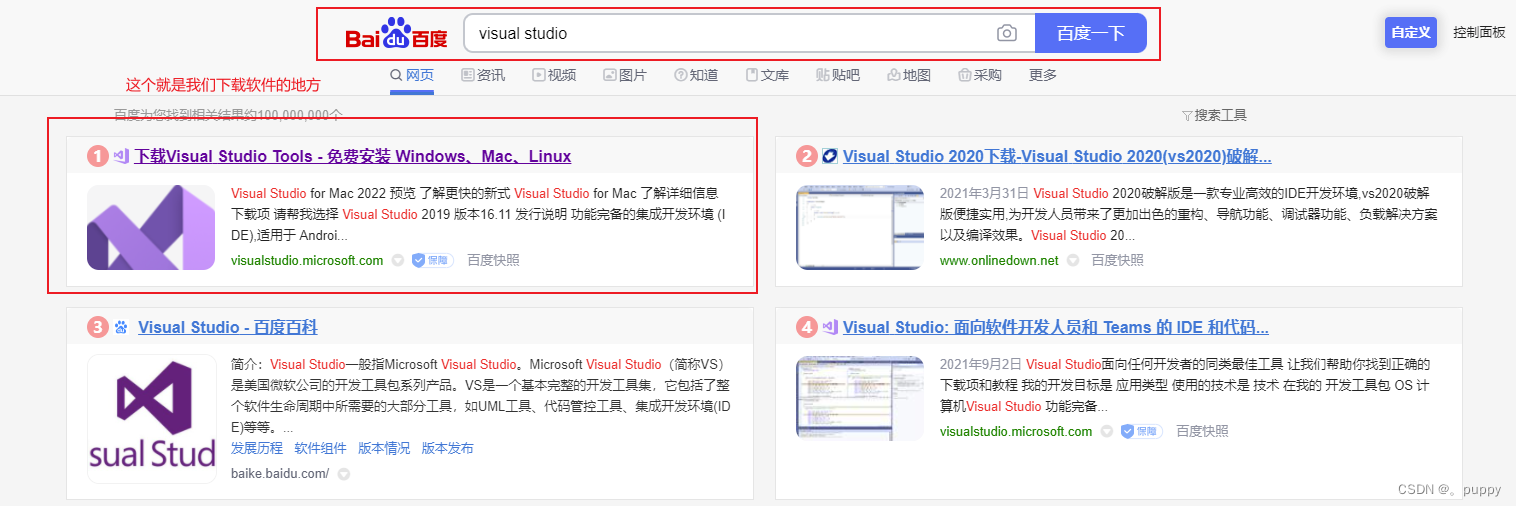Open www.onlinedown.net link
The height and width of the screenshot is (506, 1516).
pyautogui.click(x=999, y=260)
